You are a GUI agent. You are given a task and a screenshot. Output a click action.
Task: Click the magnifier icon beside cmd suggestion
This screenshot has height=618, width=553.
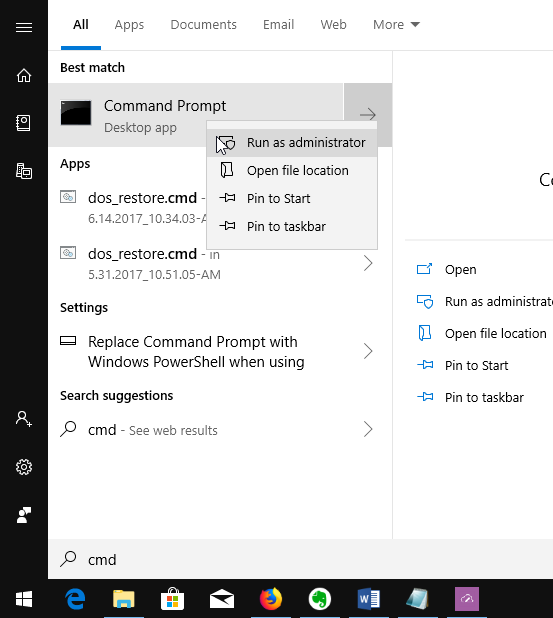pos(68,429)
